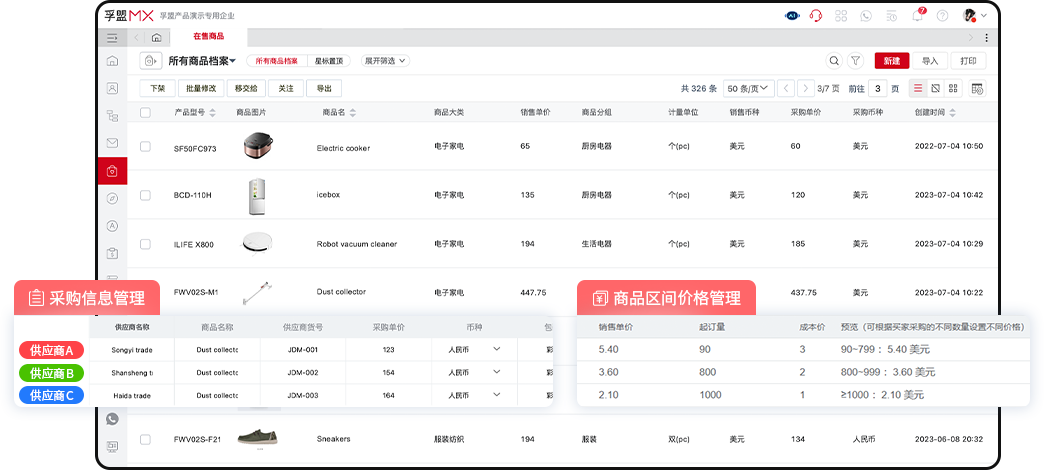Click the red customer service headset icon
The width and height of the screenshot is (1044, 470).
(816, 16)
